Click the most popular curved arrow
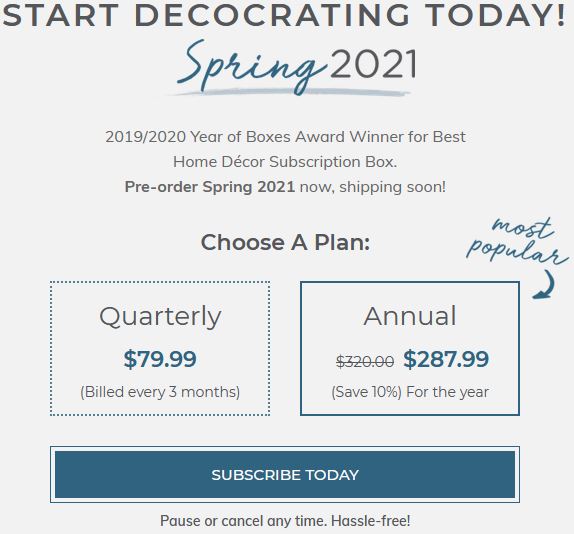The height and width of the screenshot is (534, 574). (544, 285)
